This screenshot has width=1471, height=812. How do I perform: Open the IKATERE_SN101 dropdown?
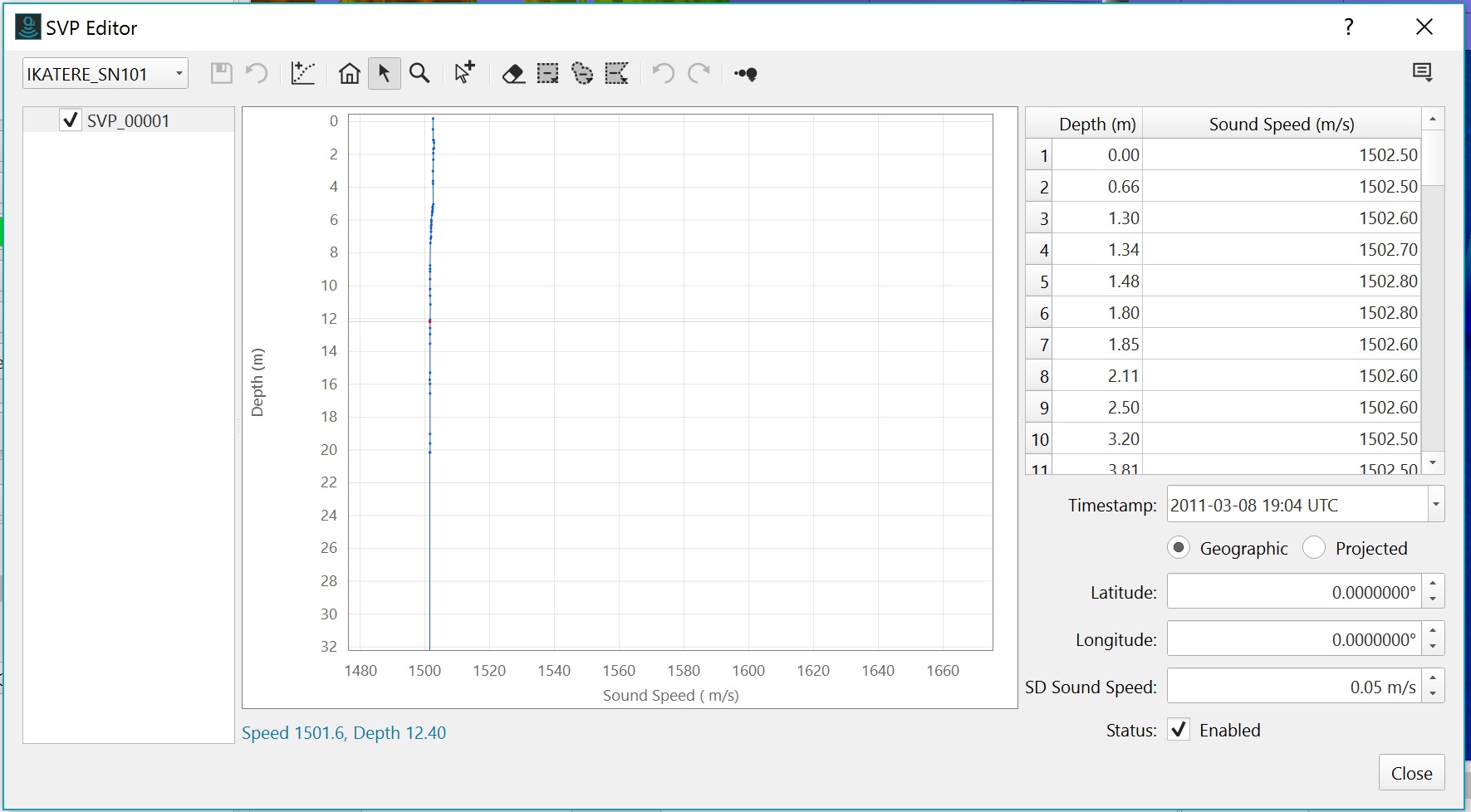pos(105,74)
